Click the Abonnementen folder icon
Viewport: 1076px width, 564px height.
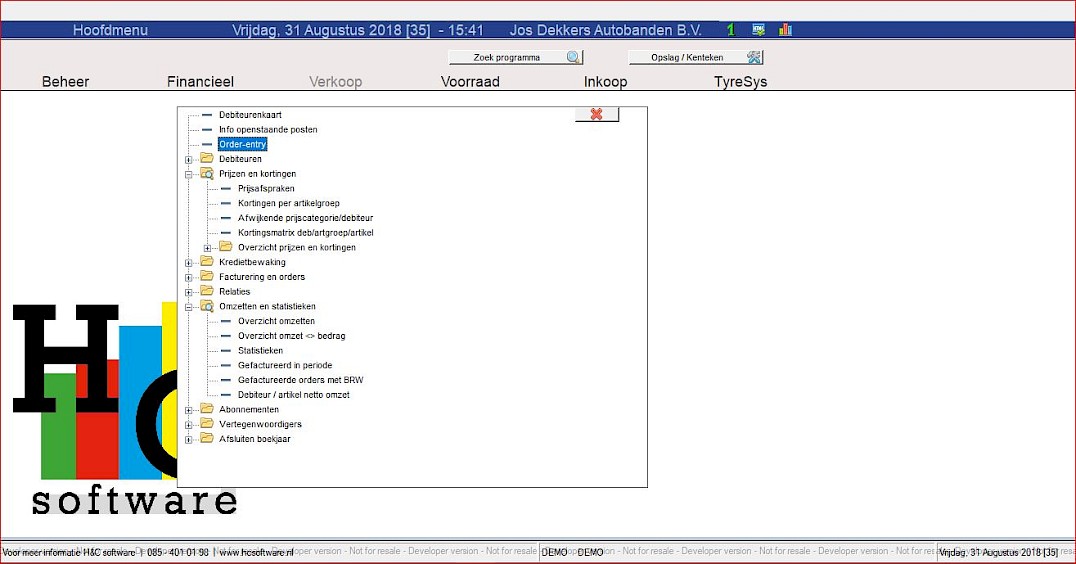pyautogui.click(x=207, y=409)
